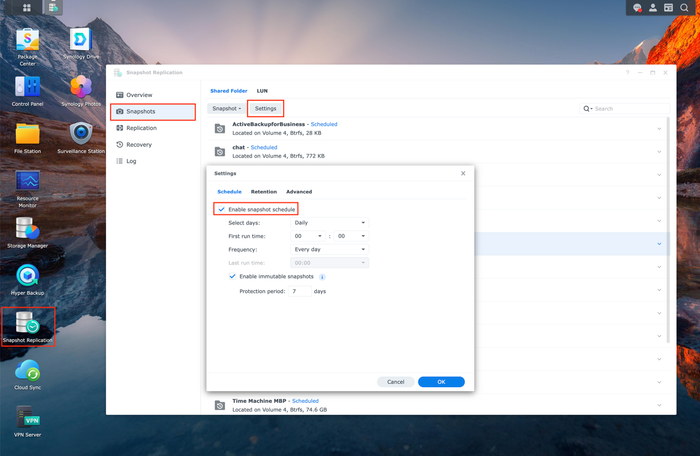
Task: Open First run time hour dropdown
Action: pos(308,236)
